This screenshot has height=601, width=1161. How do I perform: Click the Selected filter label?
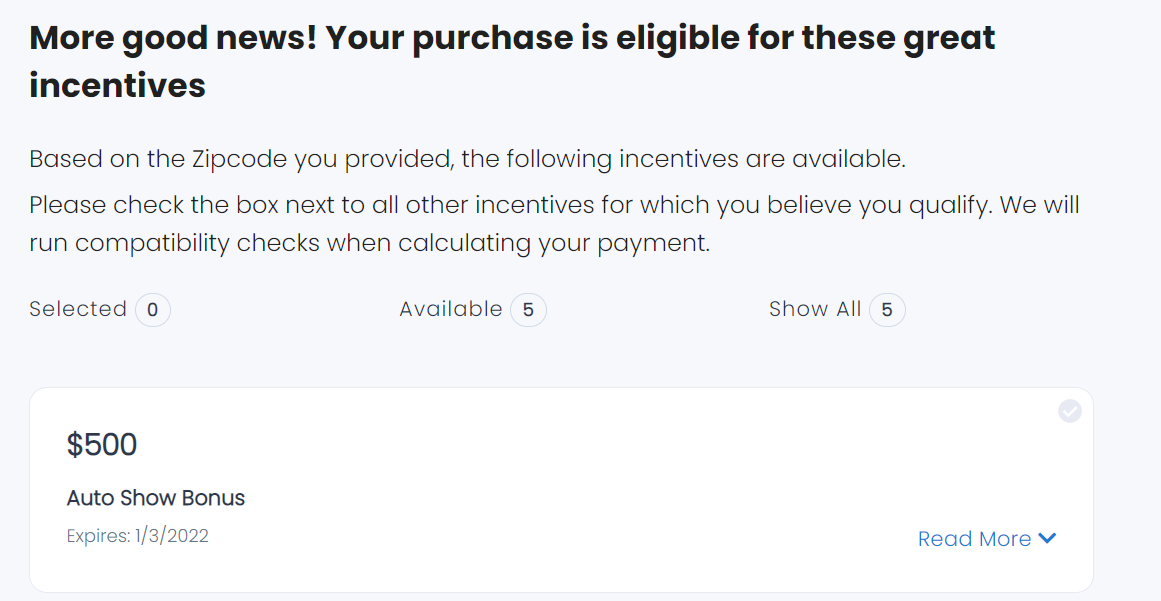coord(78,309)
